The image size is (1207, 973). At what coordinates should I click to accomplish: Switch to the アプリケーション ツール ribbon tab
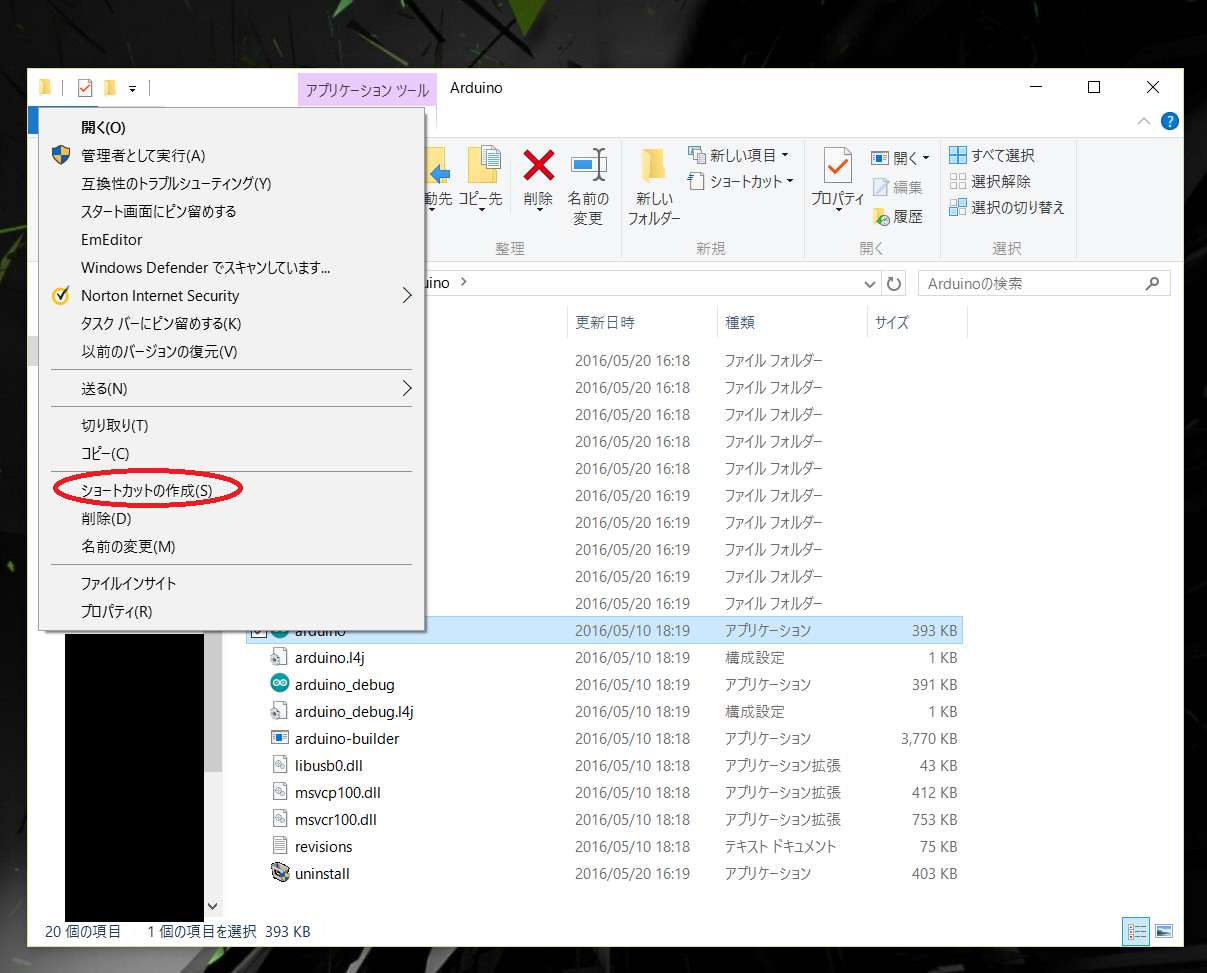point(367,89)
